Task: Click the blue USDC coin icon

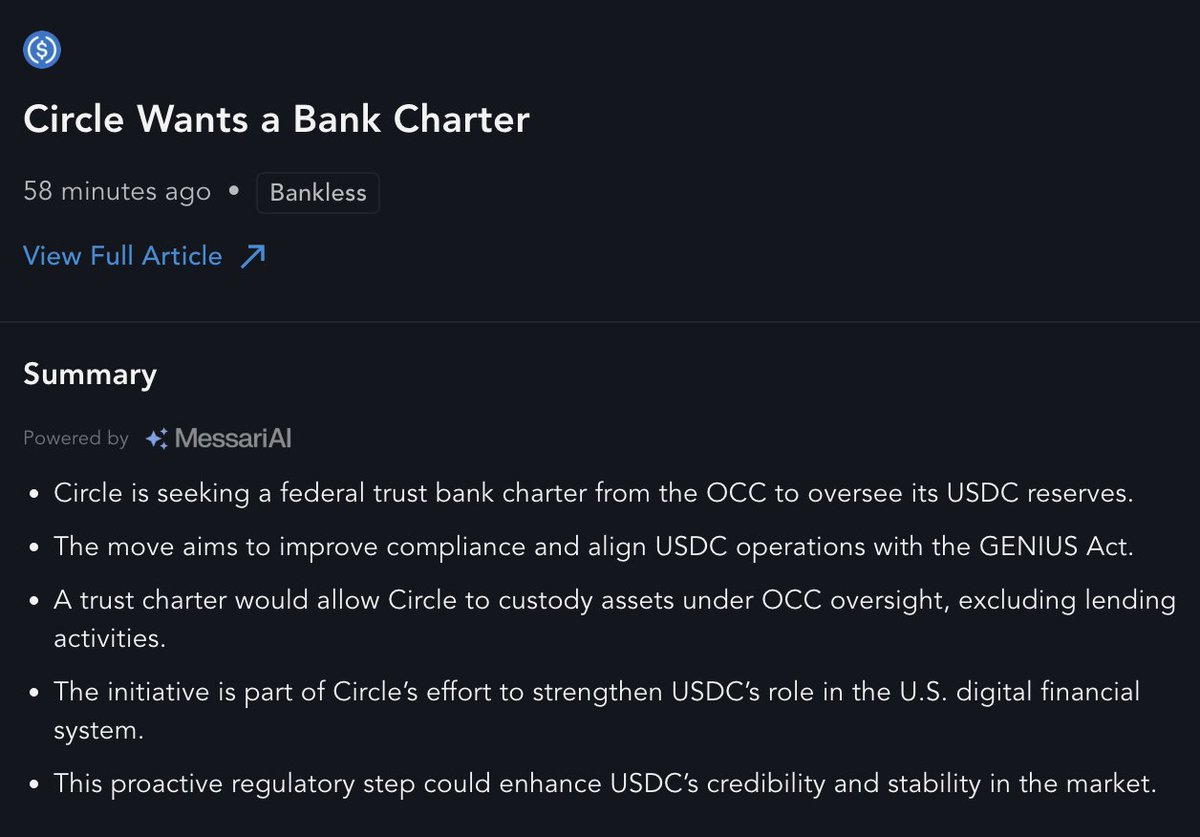Action: (42, 49)
